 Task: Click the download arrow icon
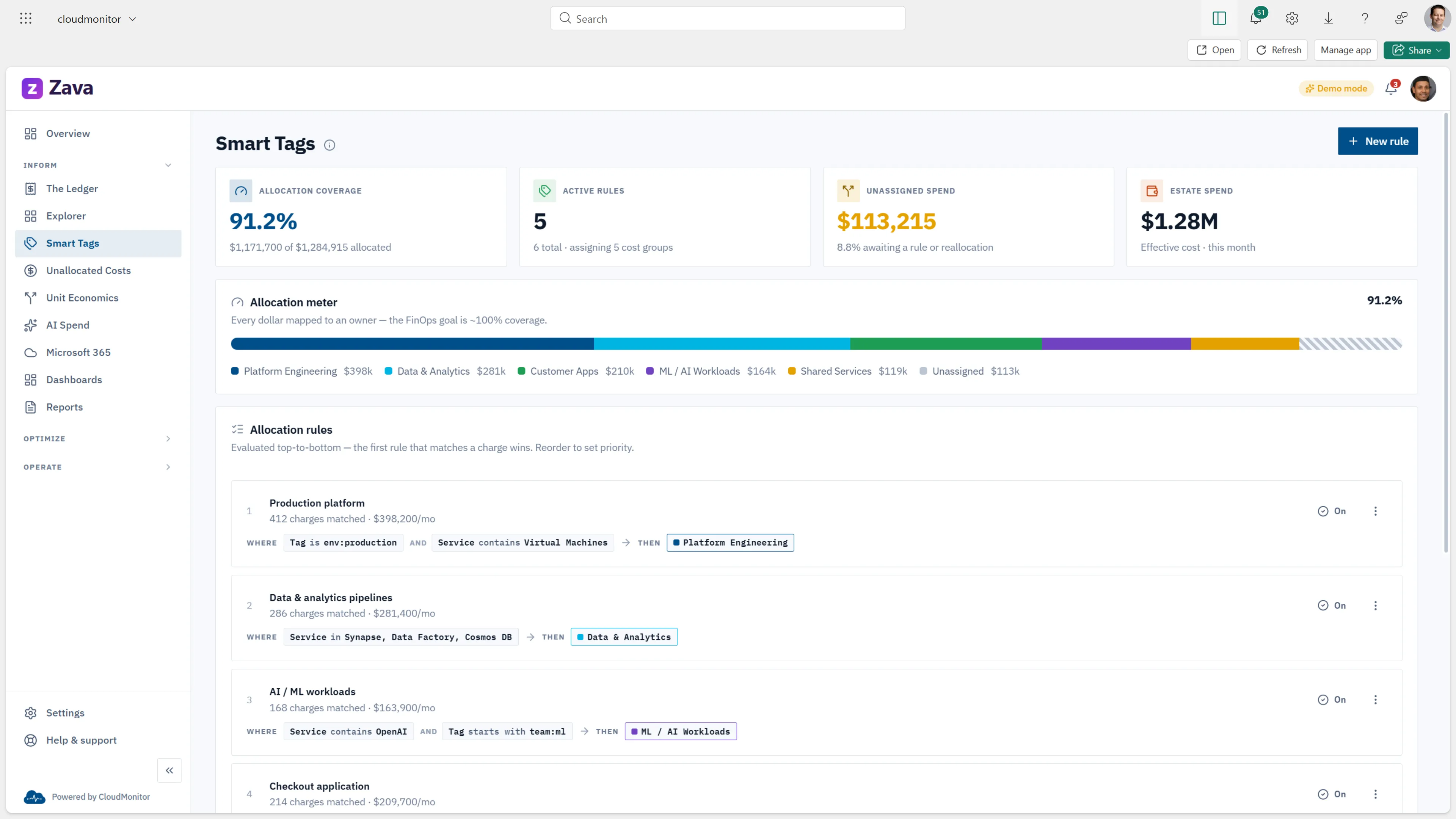tap(1329, 19)
